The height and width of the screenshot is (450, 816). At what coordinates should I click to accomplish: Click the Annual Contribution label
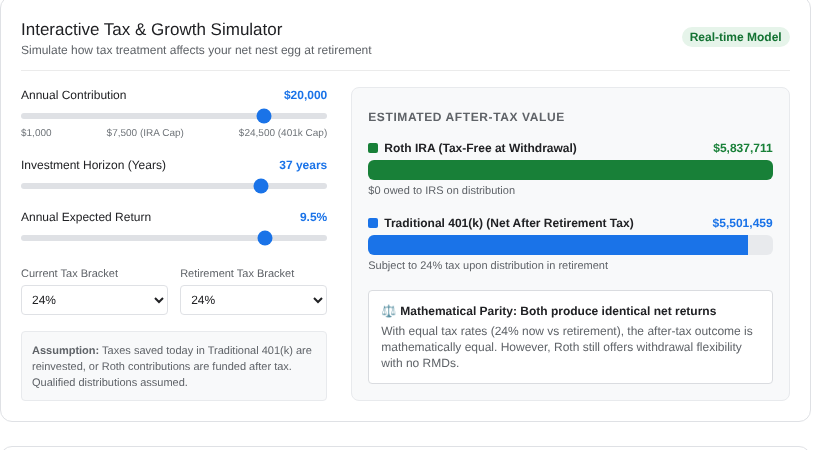pos(73,95)
